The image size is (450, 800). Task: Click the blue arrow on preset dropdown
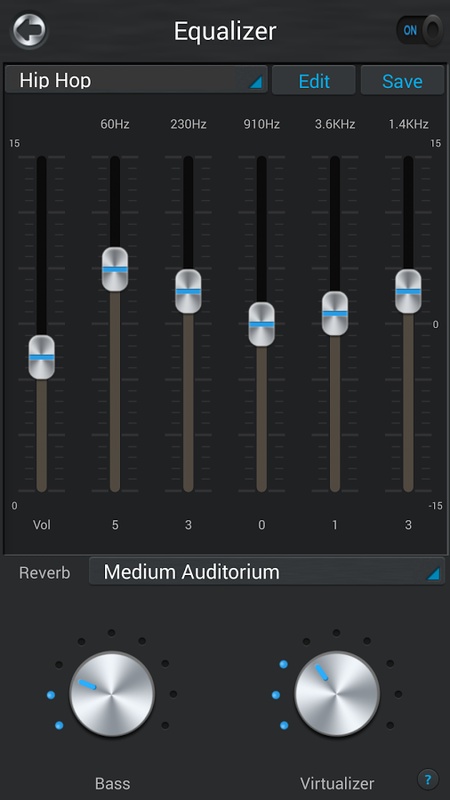(x=255, y=82)
